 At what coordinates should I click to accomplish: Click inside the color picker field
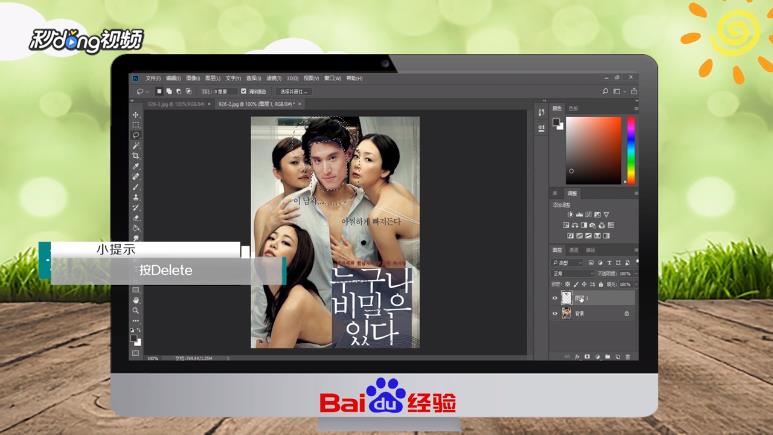[x=594, y=150]
